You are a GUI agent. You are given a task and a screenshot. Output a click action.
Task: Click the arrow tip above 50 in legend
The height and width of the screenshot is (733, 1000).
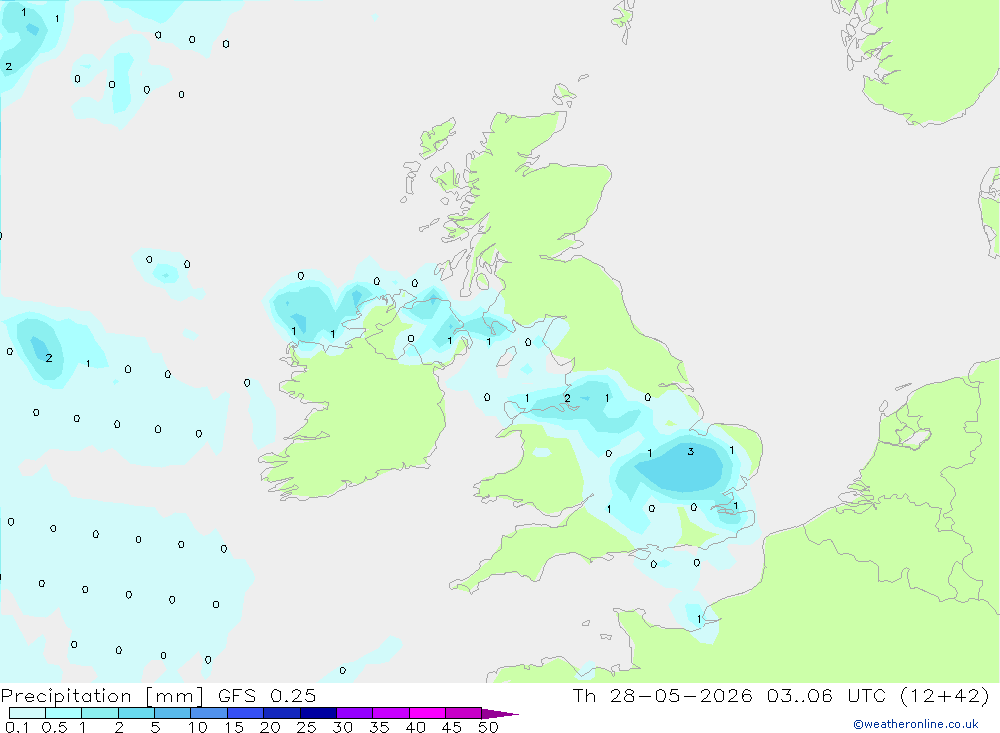coord(500,714)
